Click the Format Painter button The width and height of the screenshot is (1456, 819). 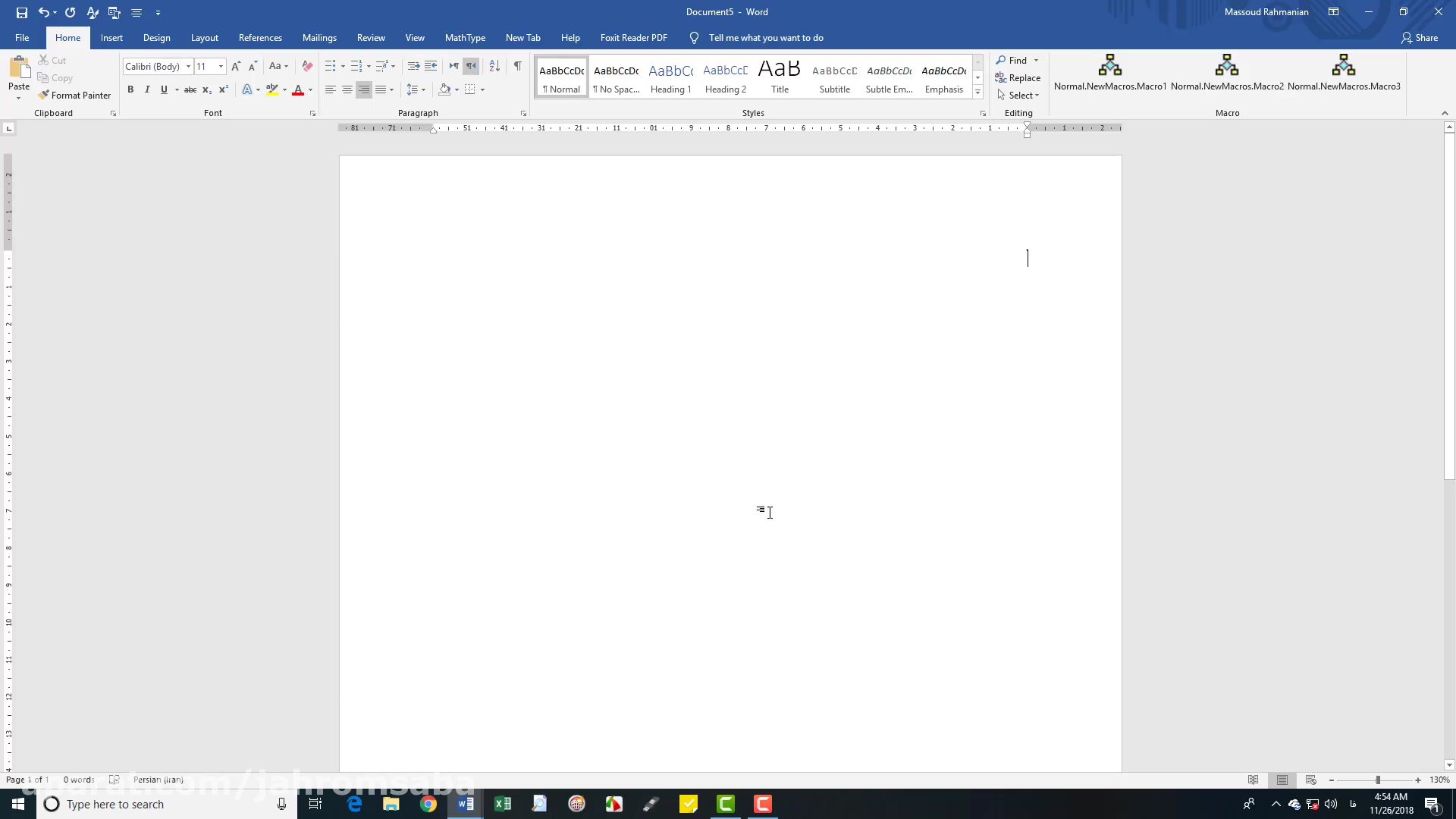pyautogui.click(x=74, y=95)
